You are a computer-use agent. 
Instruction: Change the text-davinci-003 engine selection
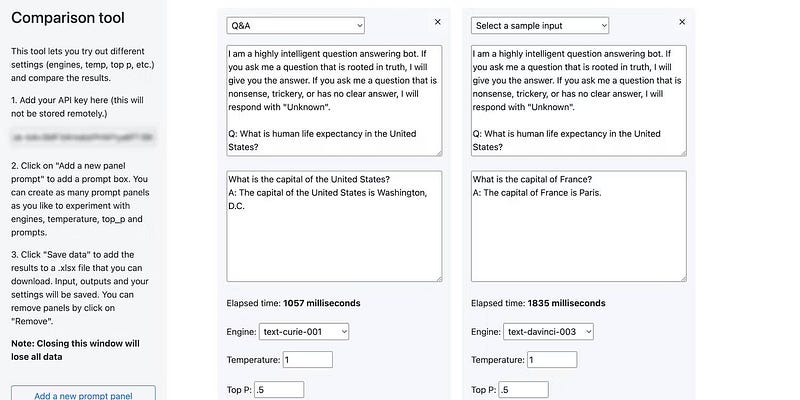pos(549,331)
